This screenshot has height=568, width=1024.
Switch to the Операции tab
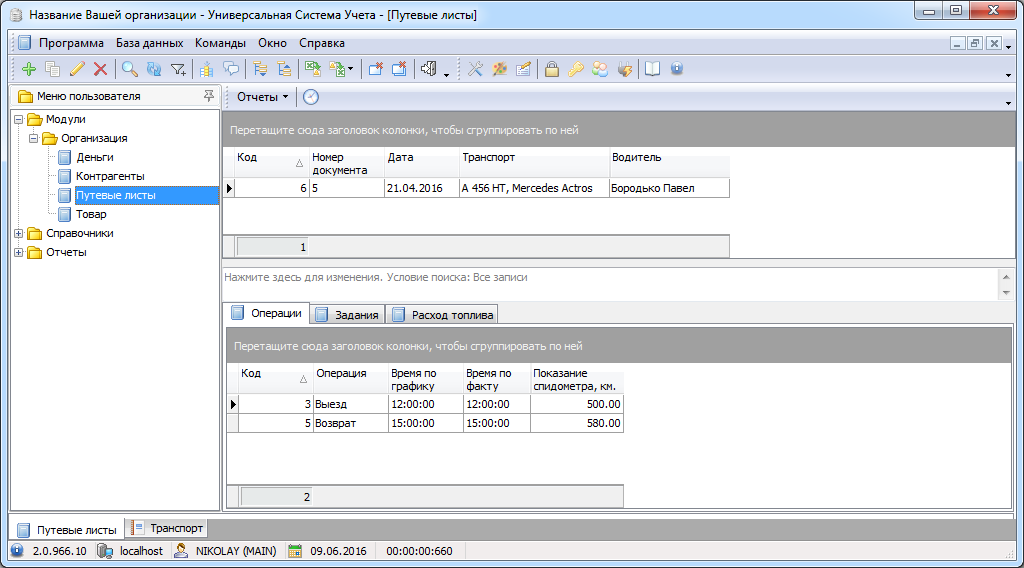(268, 313)
